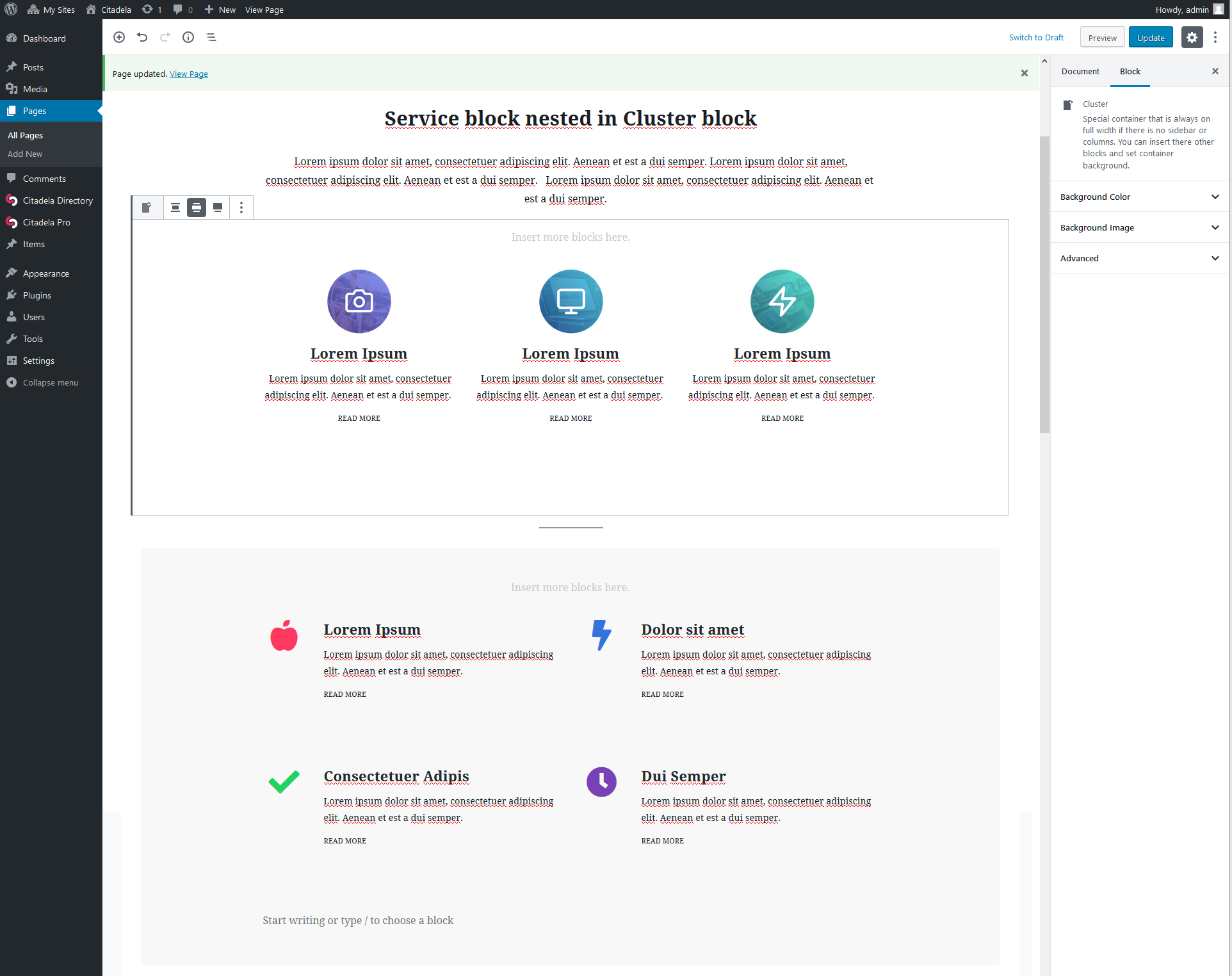Click the block list view icon

coord(211,37)
